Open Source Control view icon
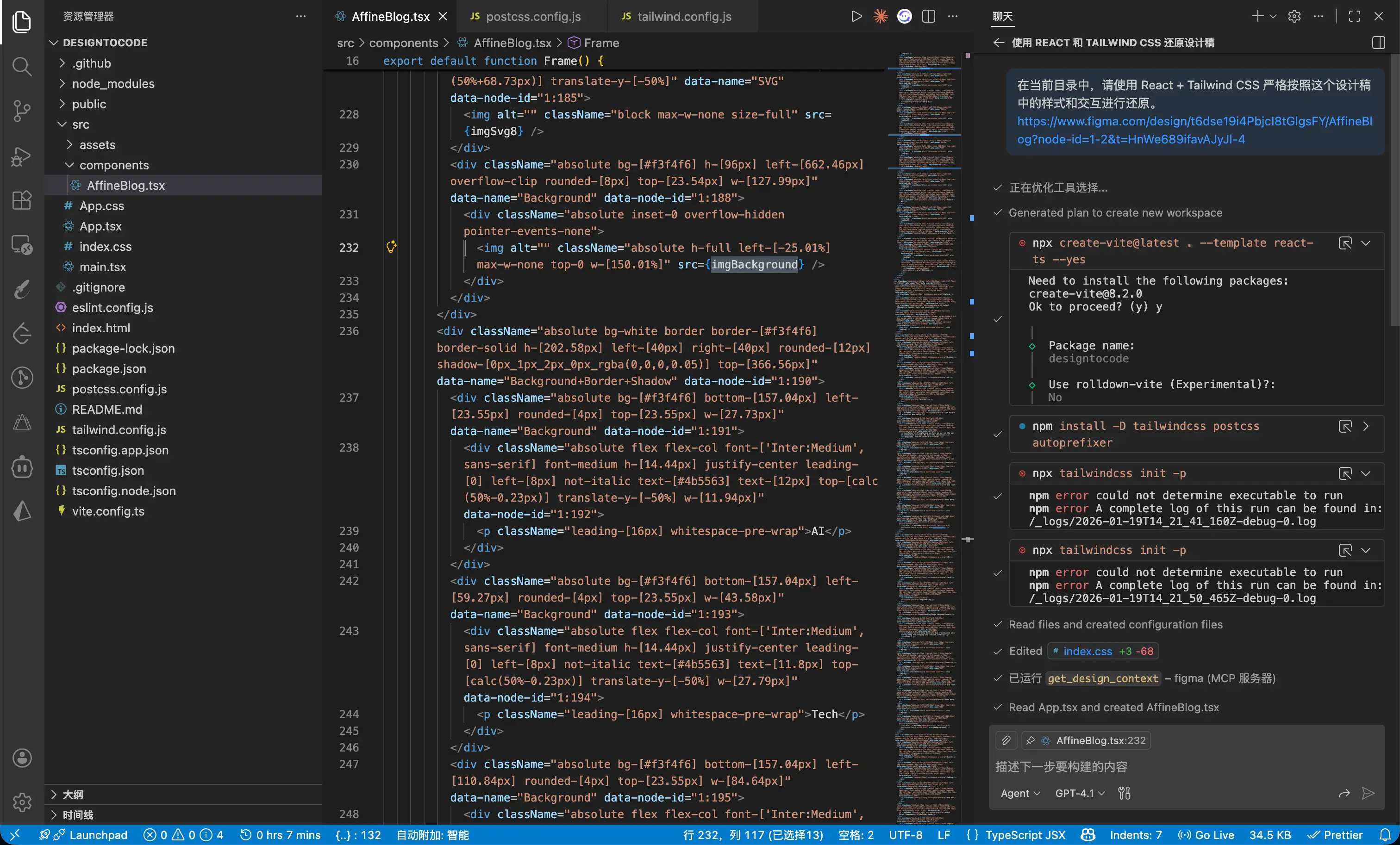 click(22, 111)
